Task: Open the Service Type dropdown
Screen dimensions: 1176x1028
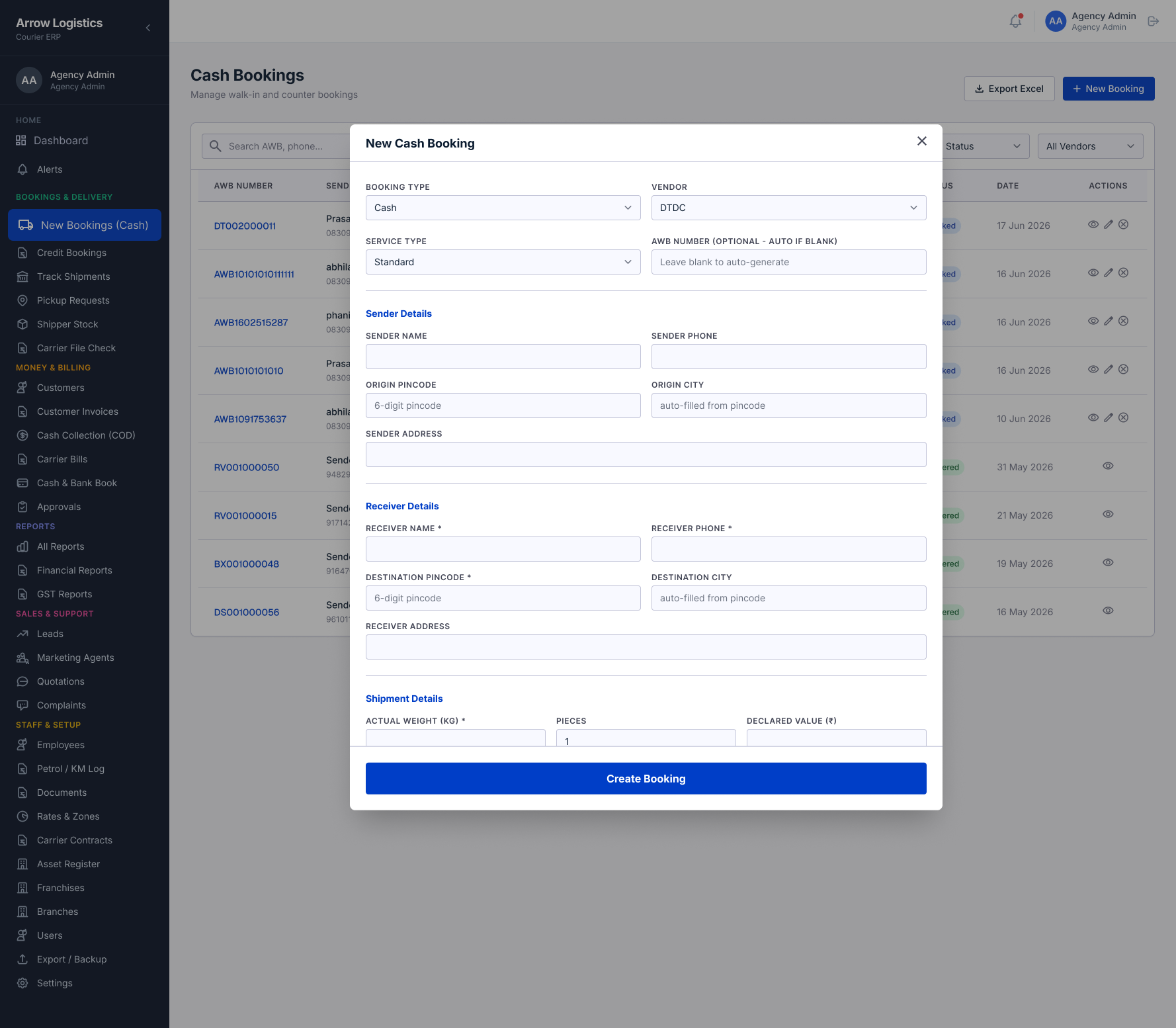Action: (503, 262)
